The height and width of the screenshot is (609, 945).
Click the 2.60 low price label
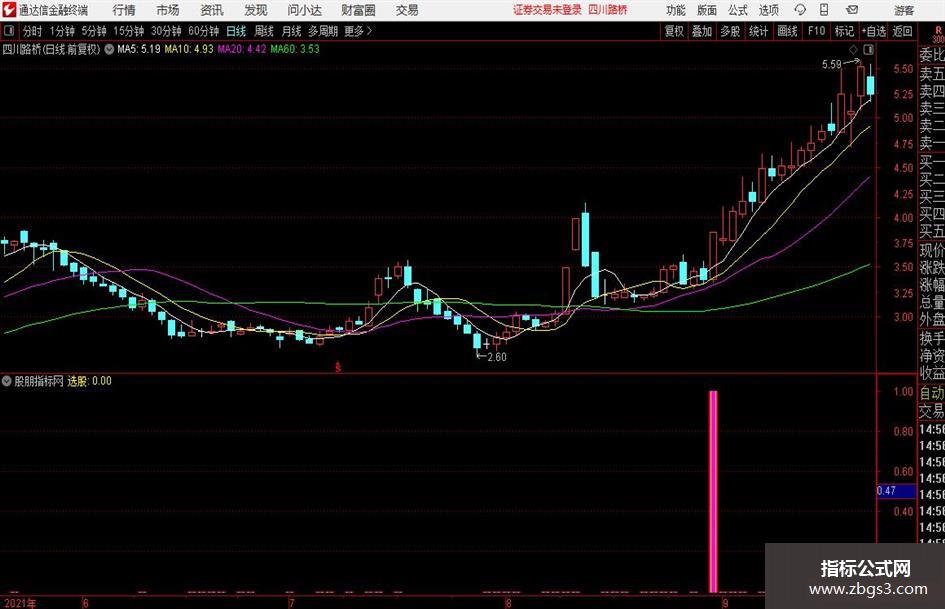pyautogui.click(x=497, y=357)
